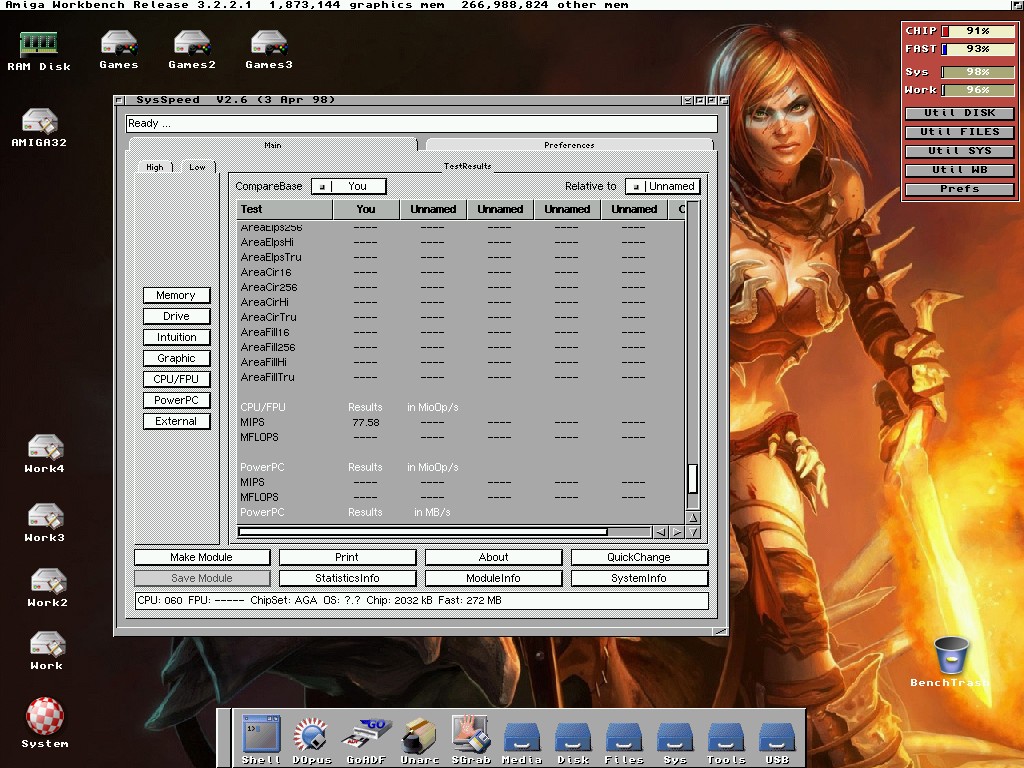
Task: Click the Print button
Action: [347, 557]
